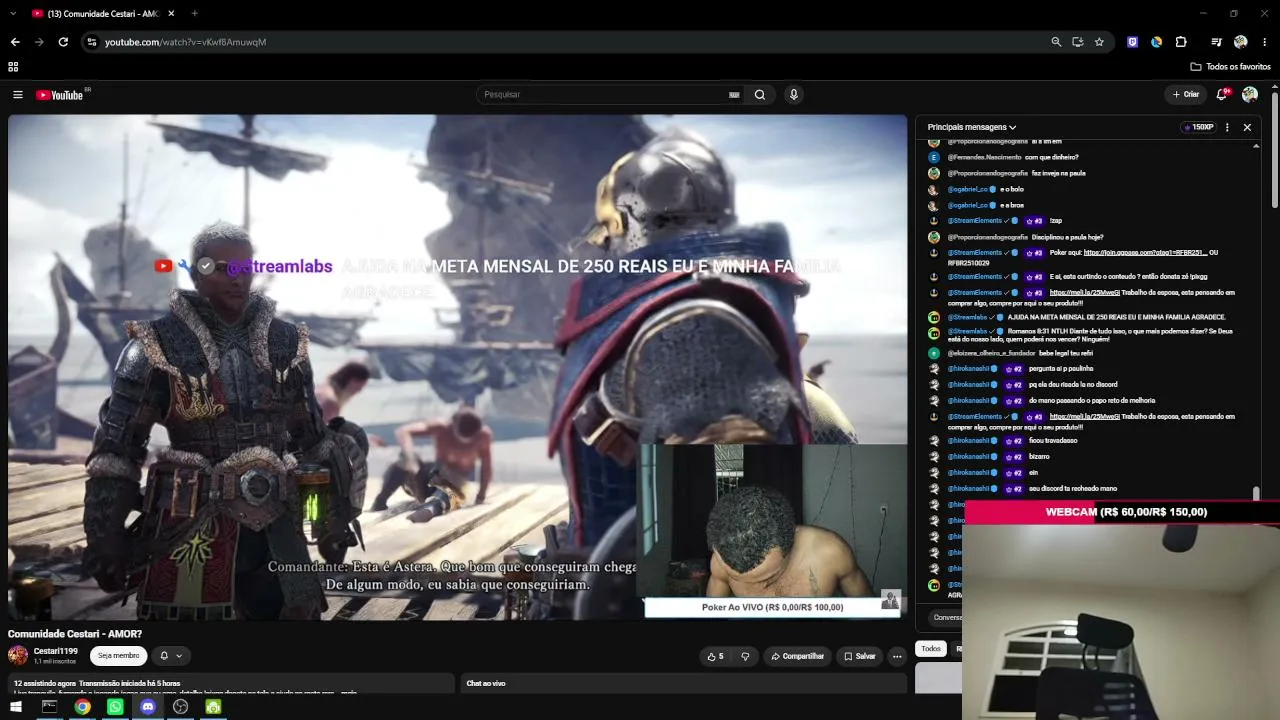
Task: Click the message 'bebe legal teu refri'
Action: (x=1065, y=353)
